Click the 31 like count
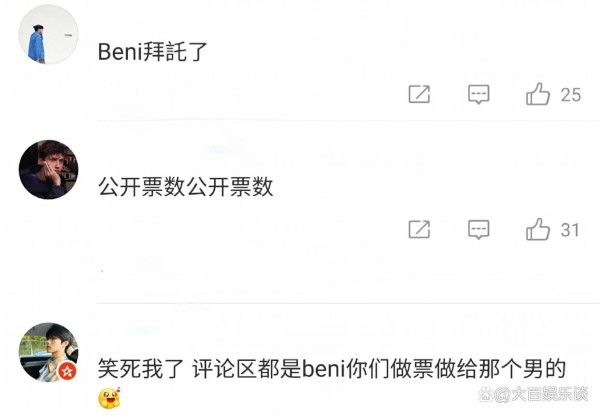The image size is (600, 415). [x=570, y=230]
